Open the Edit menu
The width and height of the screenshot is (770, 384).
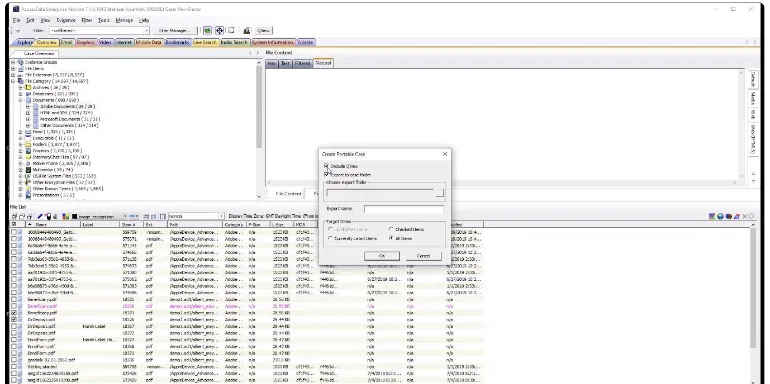click(30, 21)
